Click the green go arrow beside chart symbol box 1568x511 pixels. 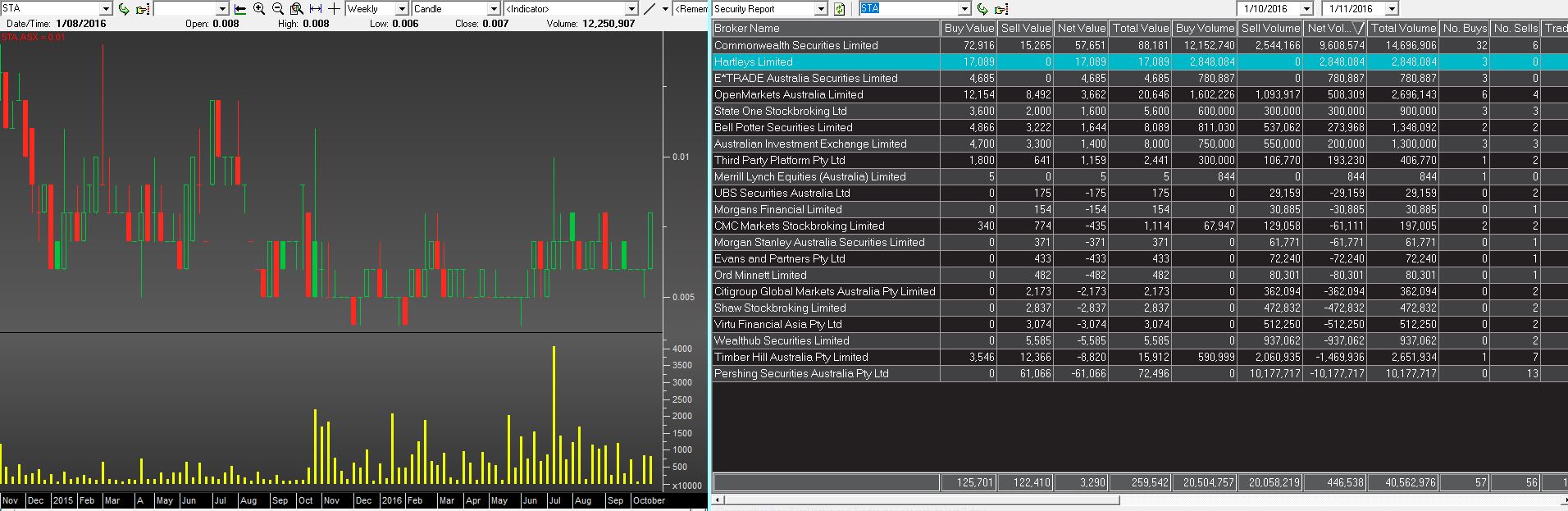pos(124,9)
